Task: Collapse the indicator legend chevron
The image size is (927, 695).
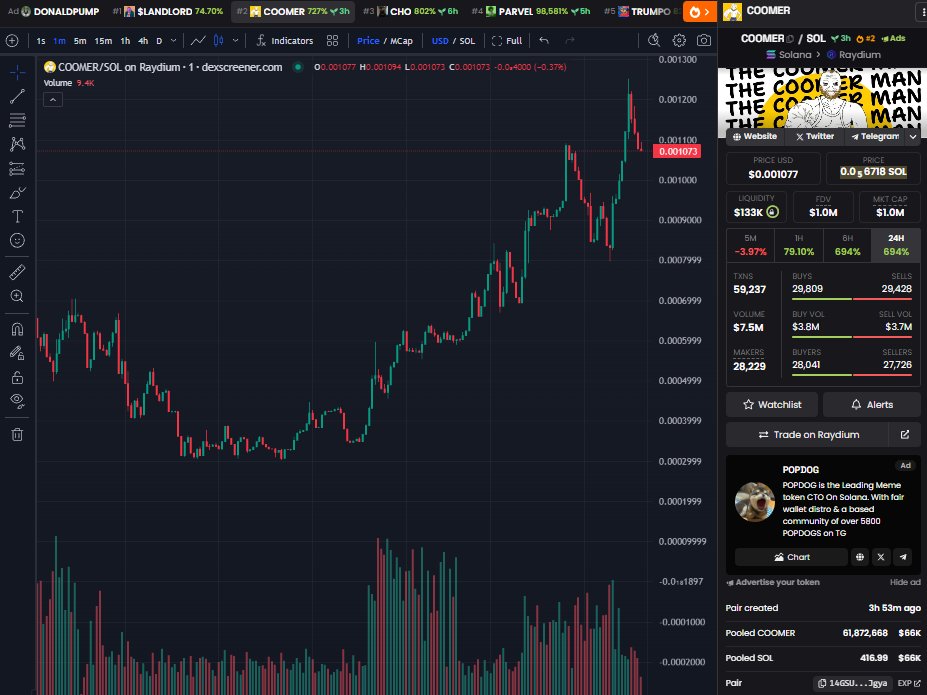Action: (53, 100)
